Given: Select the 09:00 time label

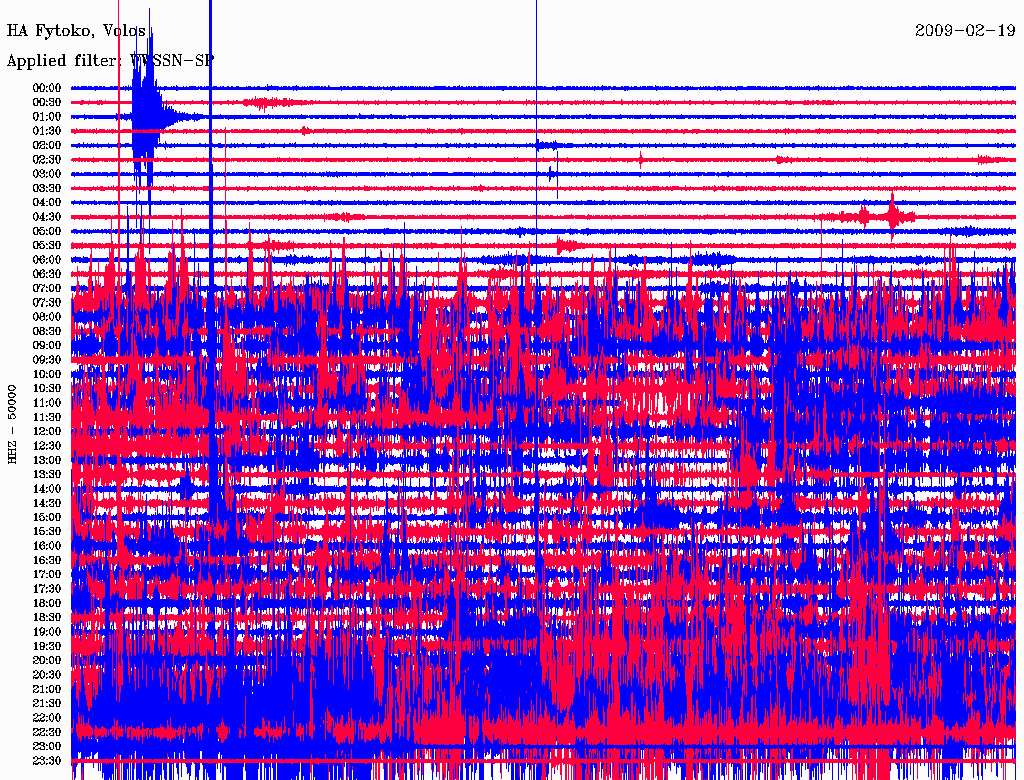Looking at the screenshot, I should [x=47, y=345].
